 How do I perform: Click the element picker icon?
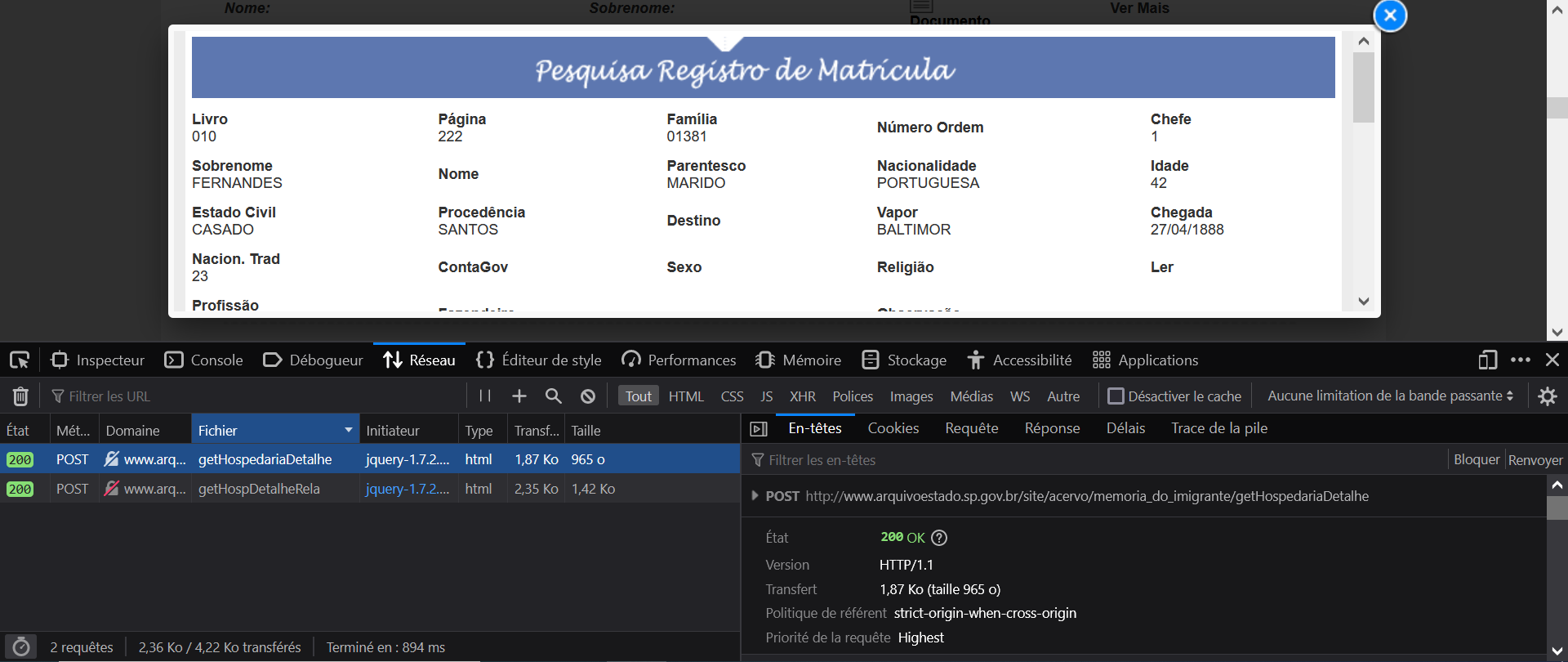20,360
